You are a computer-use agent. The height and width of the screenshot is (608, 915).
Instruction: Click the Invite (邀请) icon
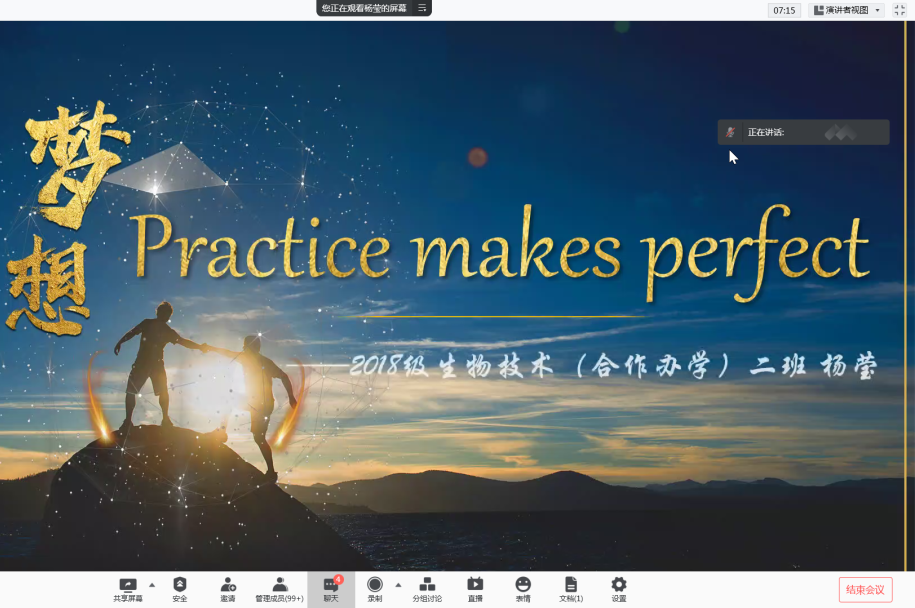228,585
